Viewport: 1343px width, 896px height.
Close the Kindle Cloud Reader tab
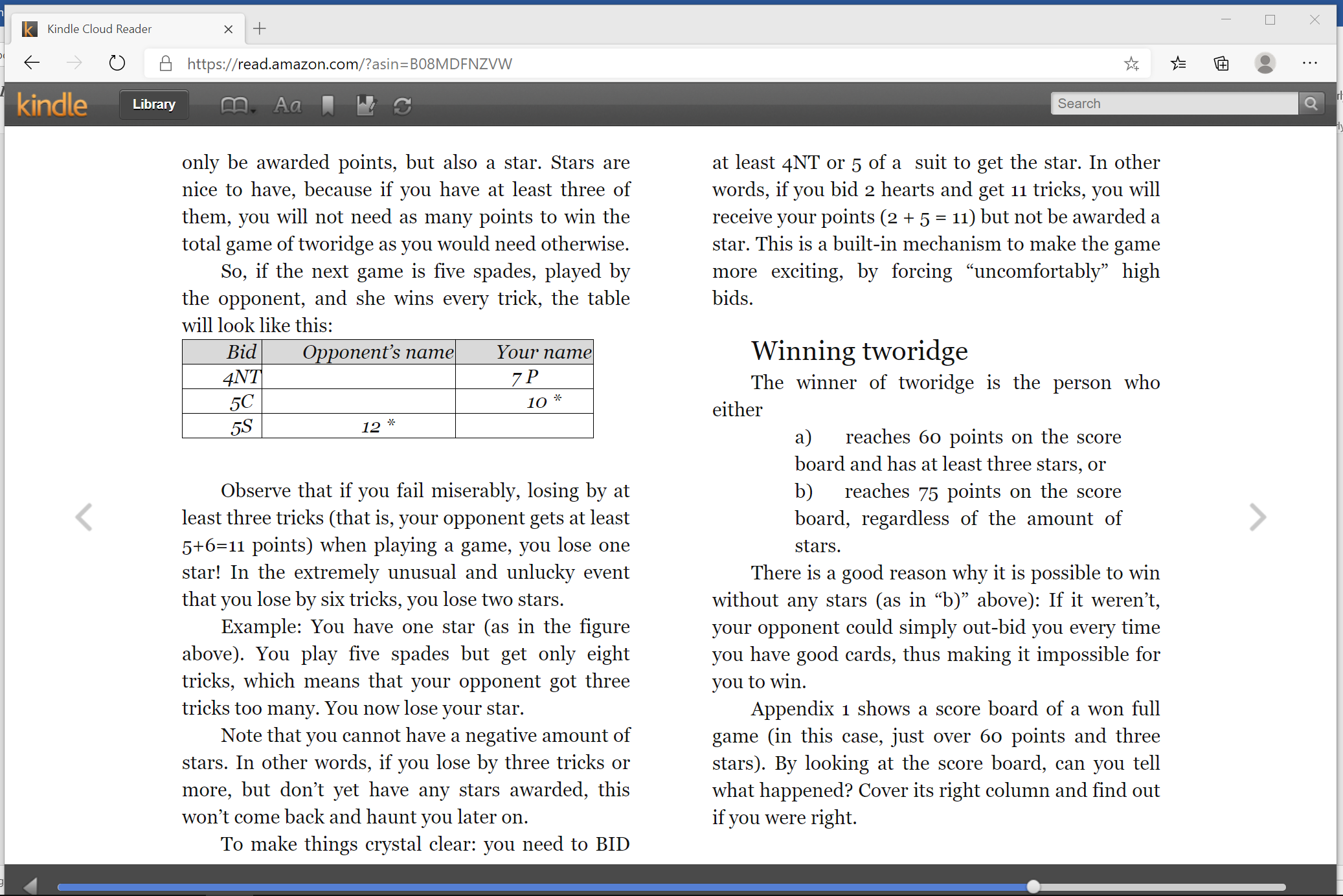(228, 29)
